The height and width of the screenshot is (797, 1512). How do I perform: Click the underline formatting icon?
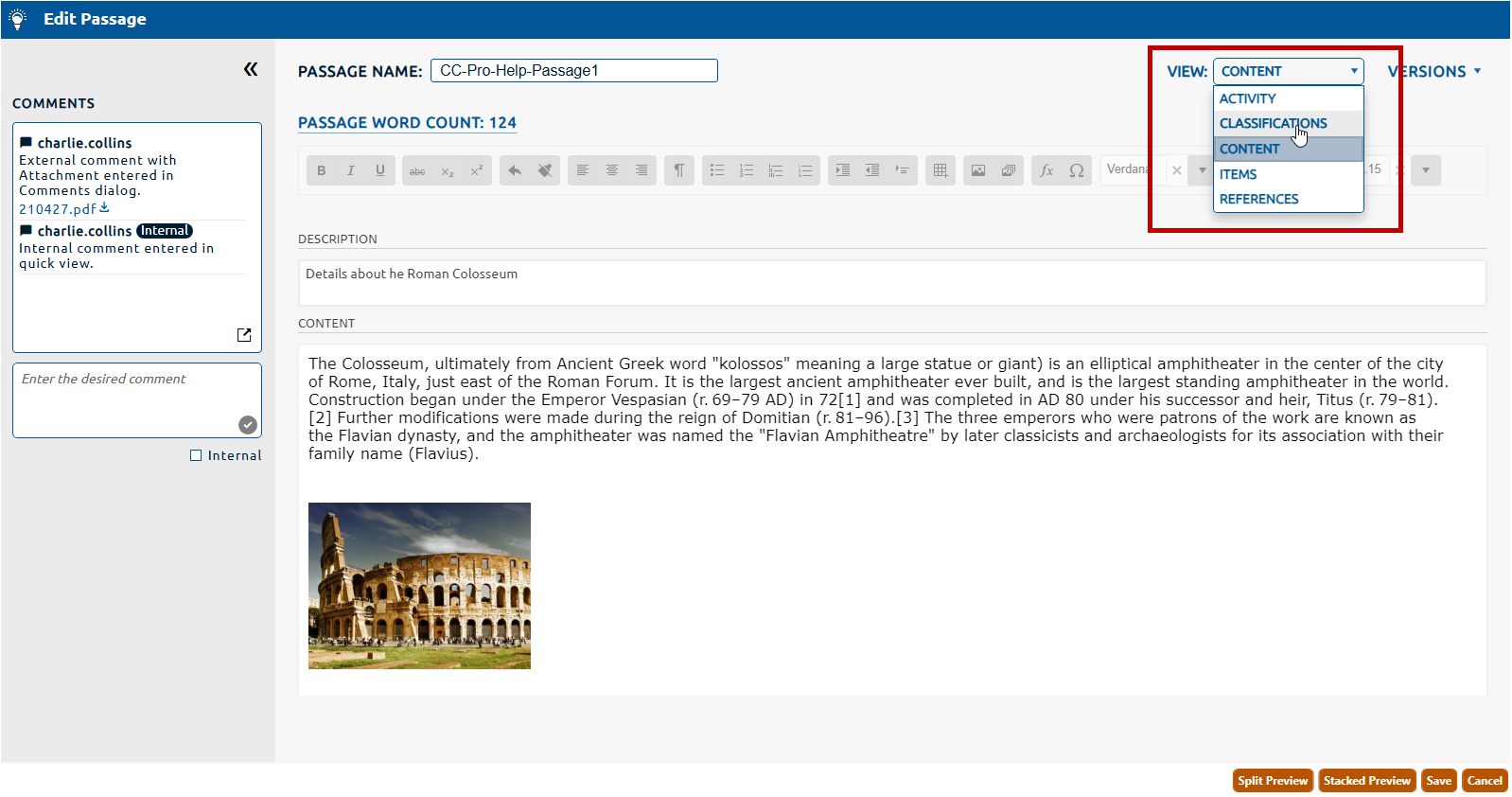tap(380, 170)
